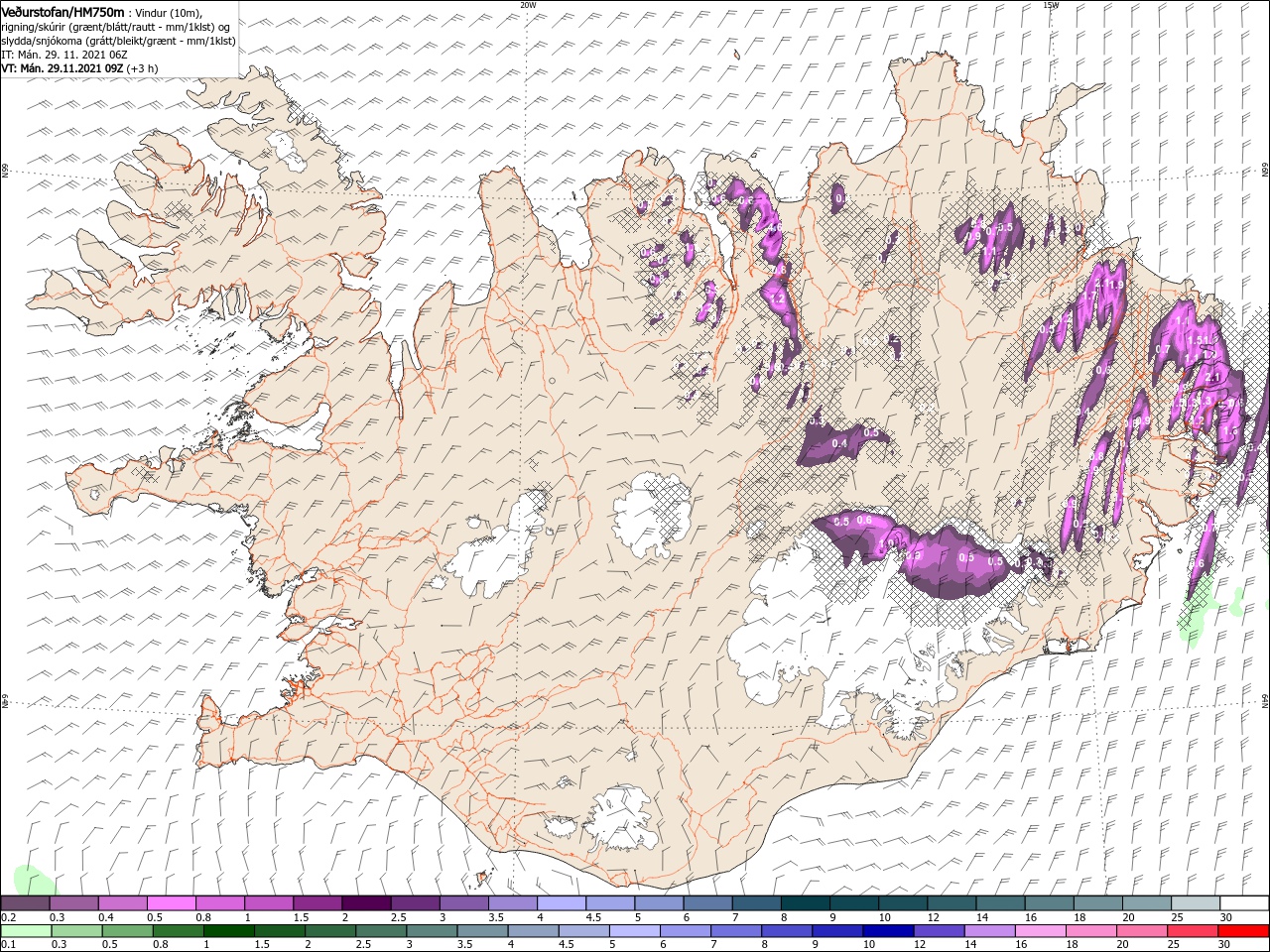The height and width of the screenshot is (952, 1270).
Task: Pick upper legend swatch between 18 and 20
Action: [x=1096, y=903]
